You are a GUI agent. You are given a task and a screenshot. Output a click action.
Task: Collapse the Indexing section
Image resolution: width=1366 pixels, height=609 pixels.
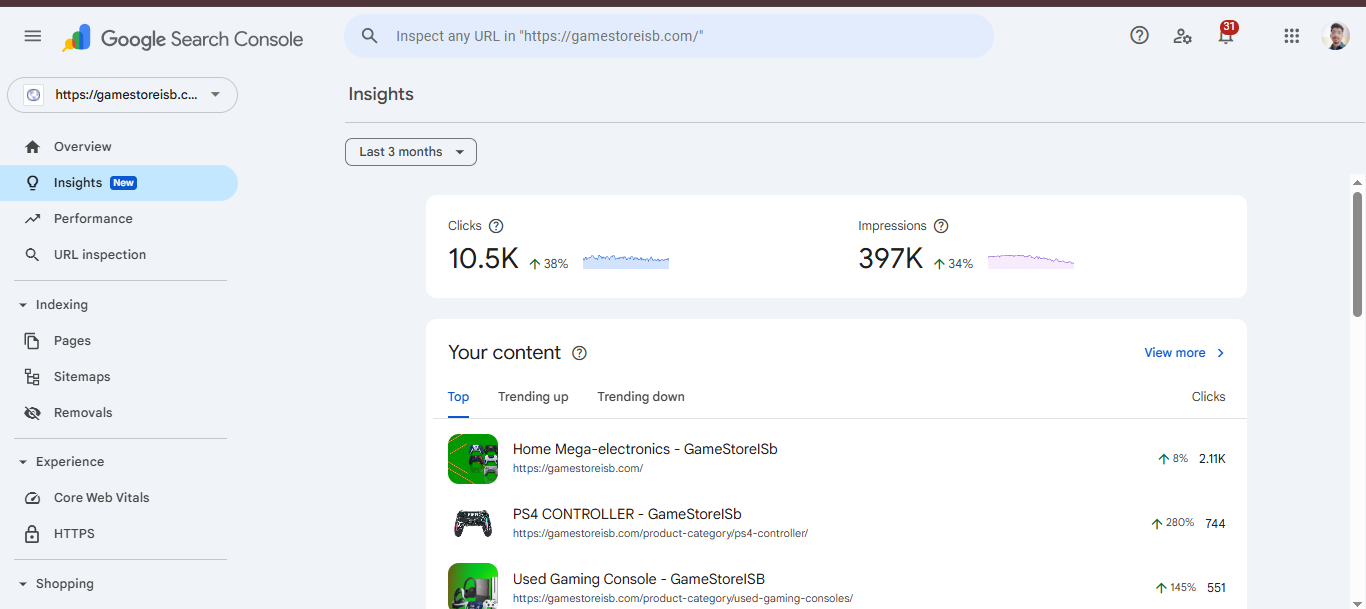pyautogui.click(x=23, y=305)
